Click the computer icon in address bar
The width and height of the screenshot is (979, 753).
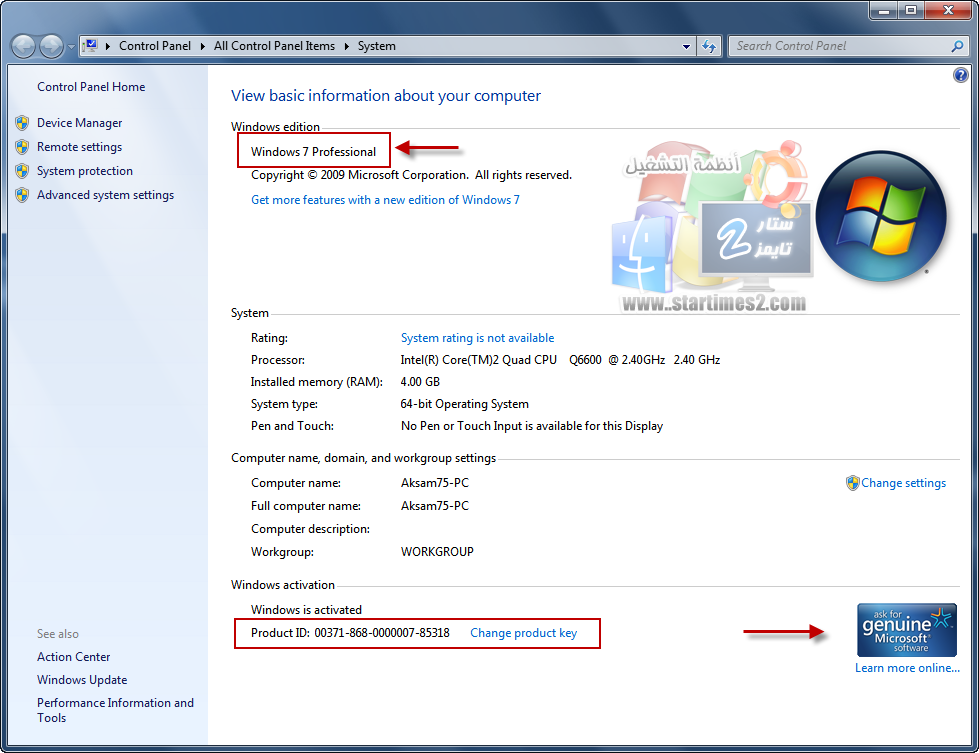(x=91, y=46)
